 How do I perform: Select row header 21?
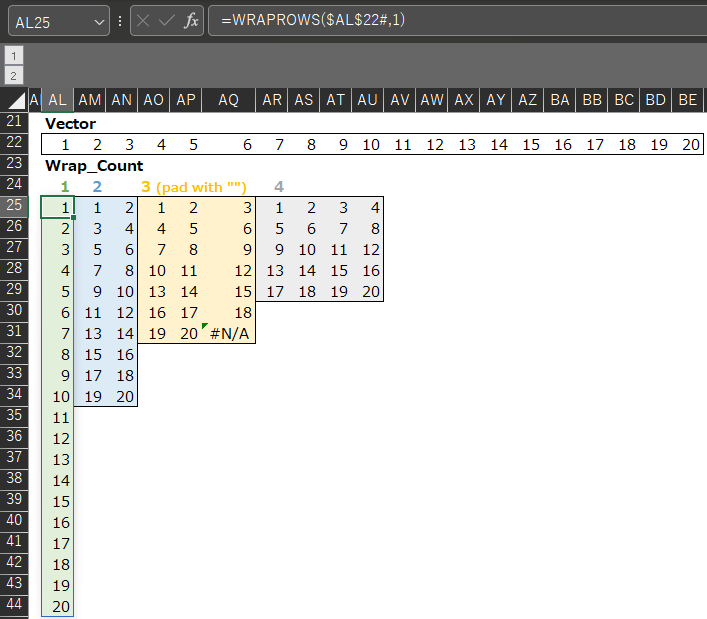[14, 122]
